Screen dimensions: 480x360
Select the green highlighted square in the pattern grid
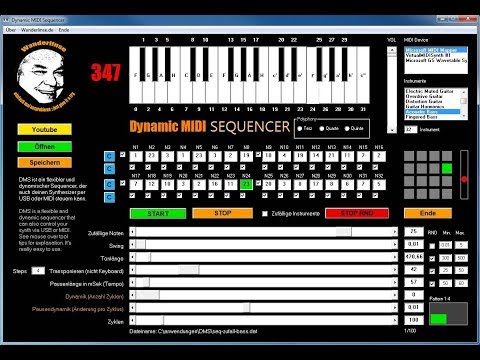pos(447,169)
